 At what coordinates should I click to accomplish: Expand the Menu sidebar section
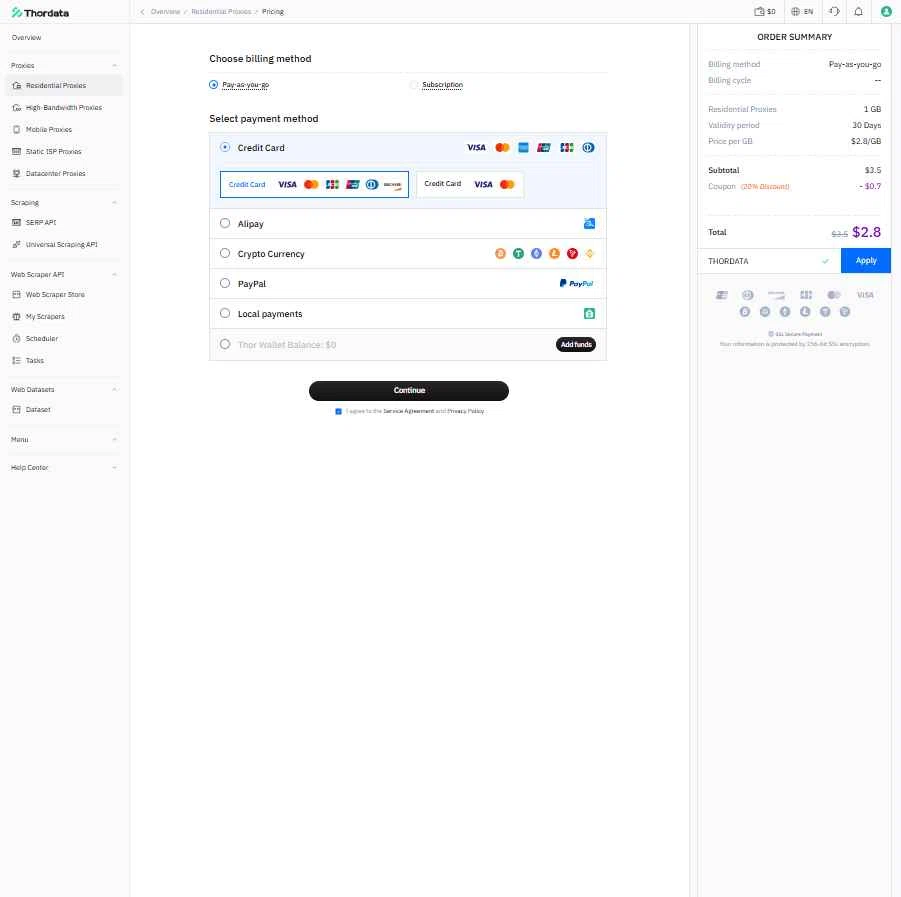tap(114, 440)
